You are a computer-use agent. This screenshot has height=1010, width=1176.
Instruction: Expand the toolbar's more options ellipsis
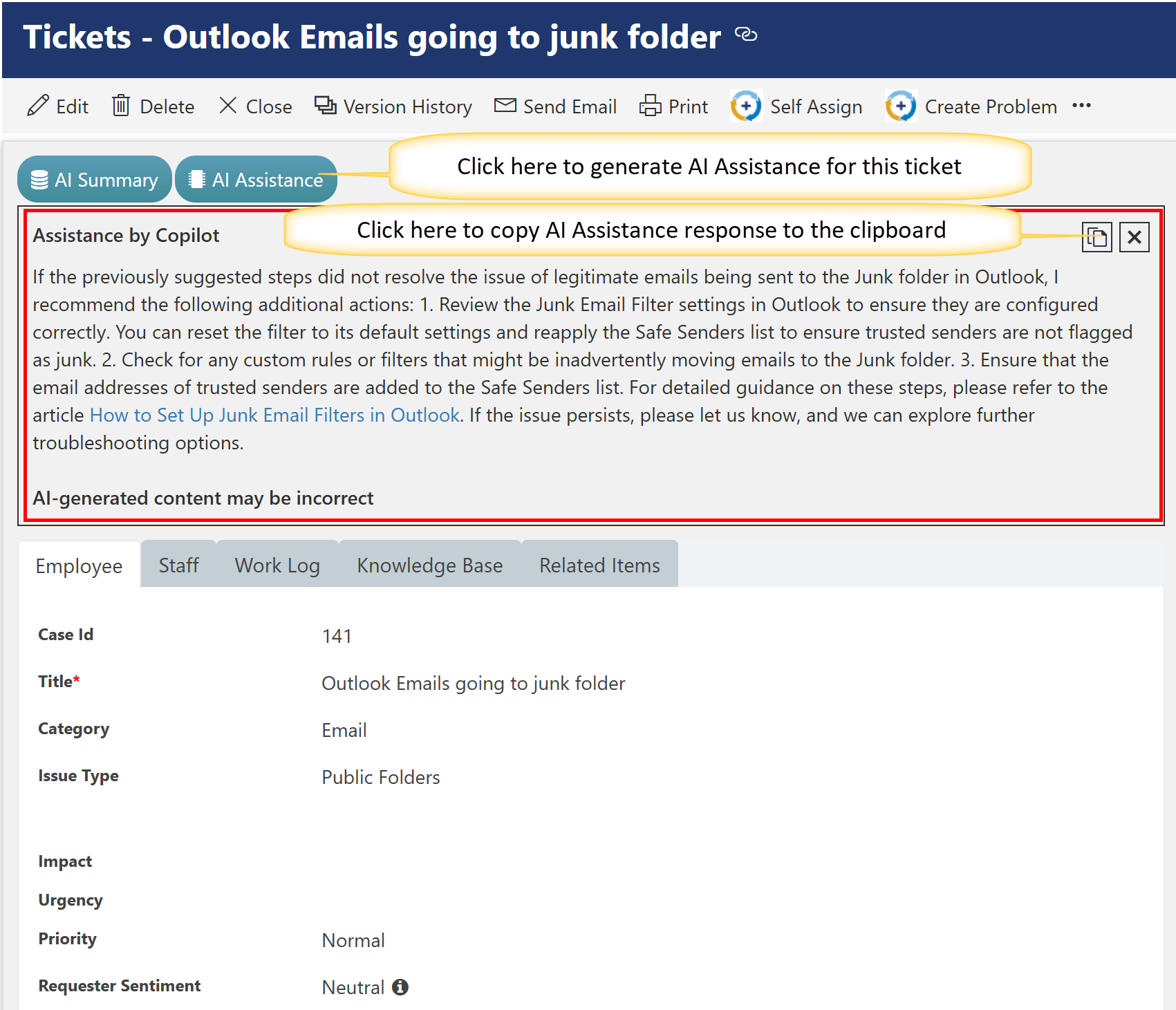1081,106
